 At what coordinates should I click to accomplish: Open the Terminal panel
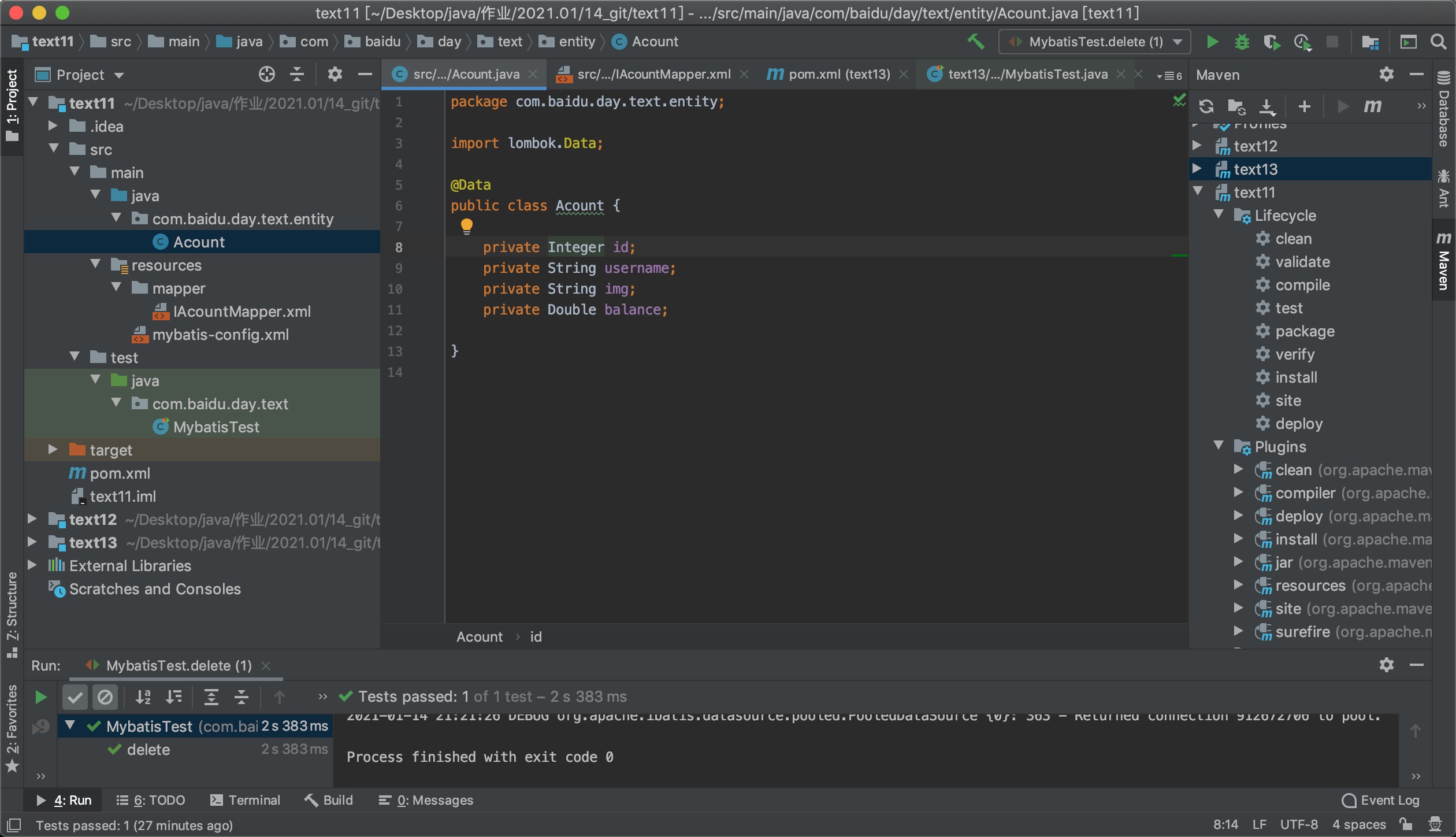click(252, 800)
